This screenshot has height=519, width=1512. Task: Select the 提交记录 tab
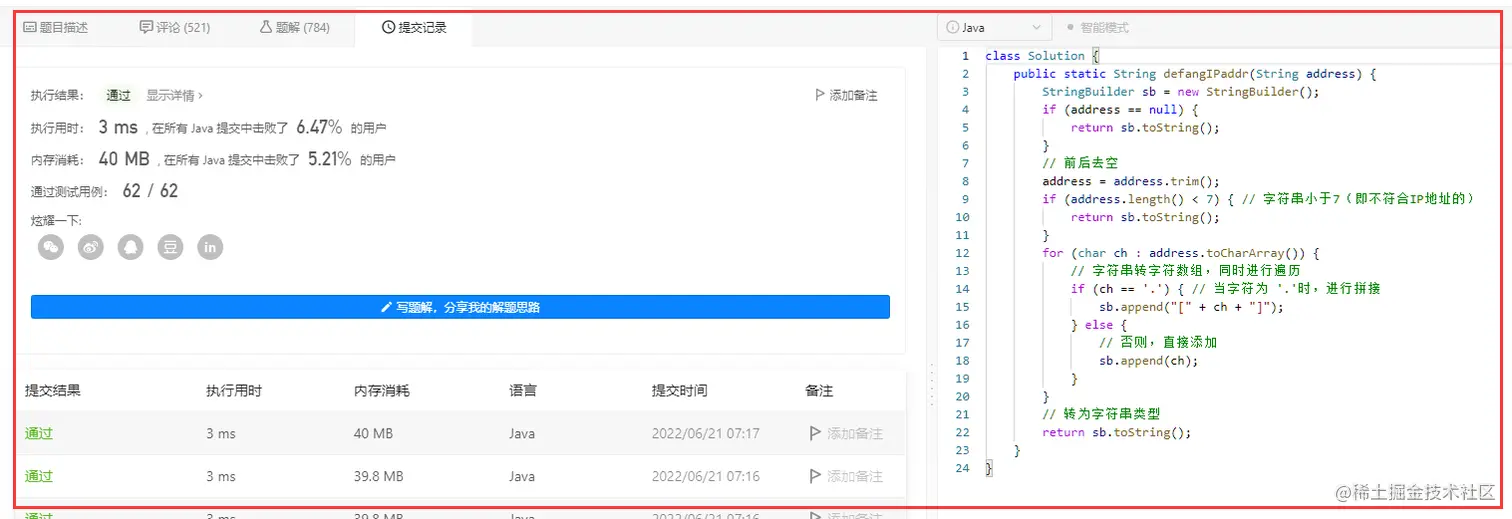[x=414, y=28]
